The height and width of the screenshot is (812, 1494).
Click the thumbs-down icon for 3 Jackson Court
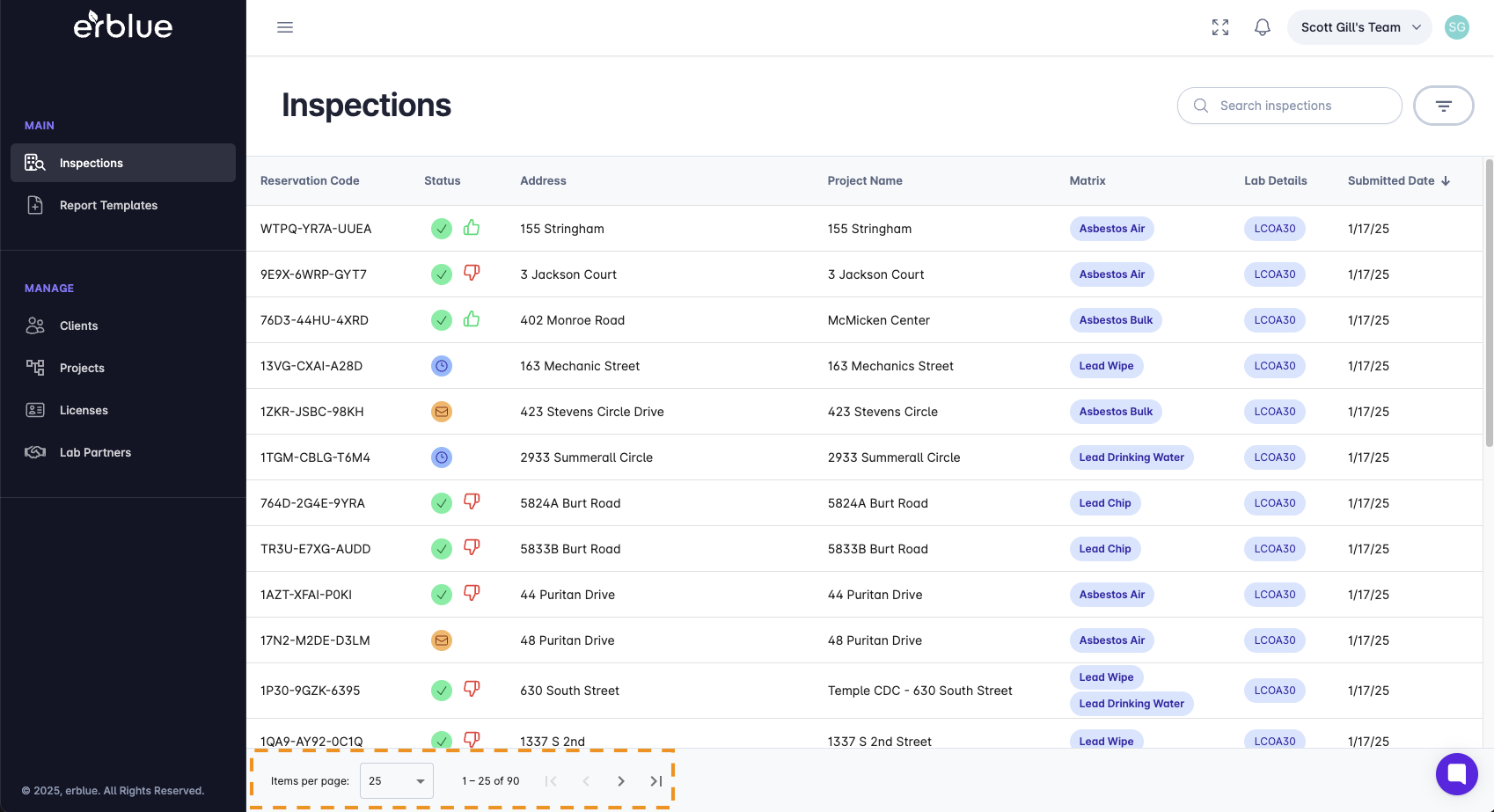472,274
